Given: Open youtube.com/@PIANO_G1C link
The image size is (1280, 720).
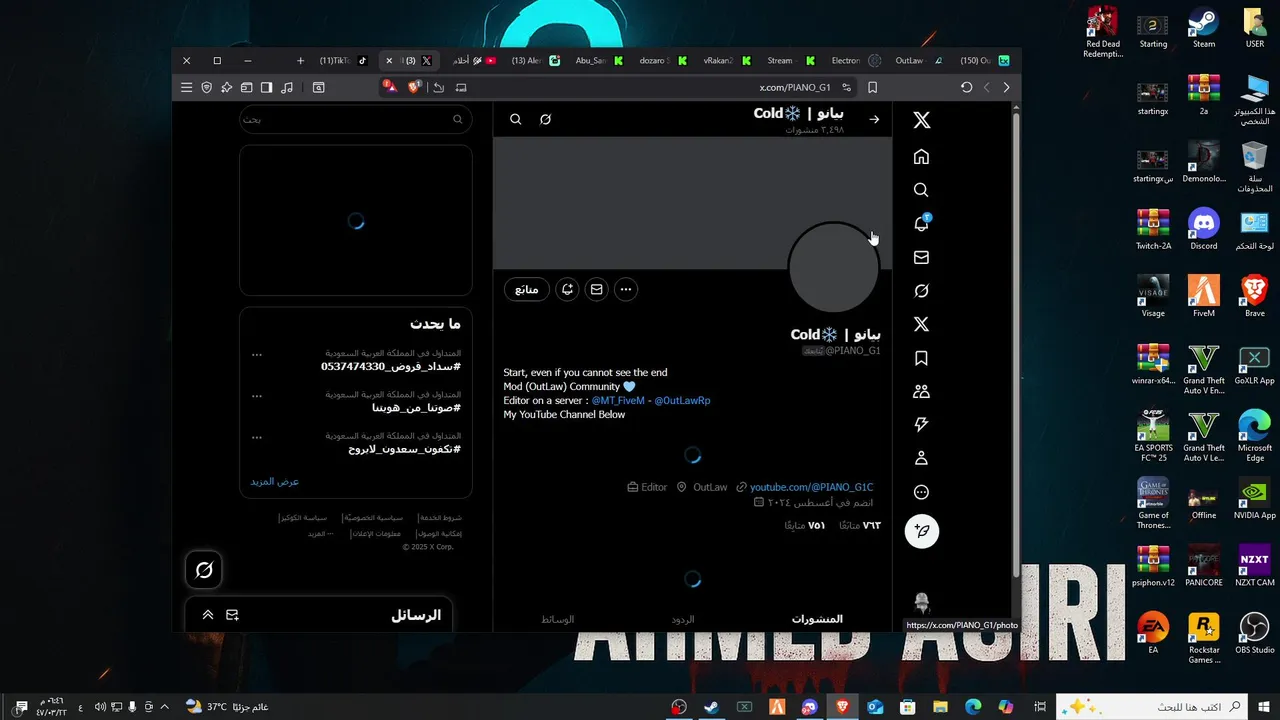Looking at the screenshot, I should [811, 487].
